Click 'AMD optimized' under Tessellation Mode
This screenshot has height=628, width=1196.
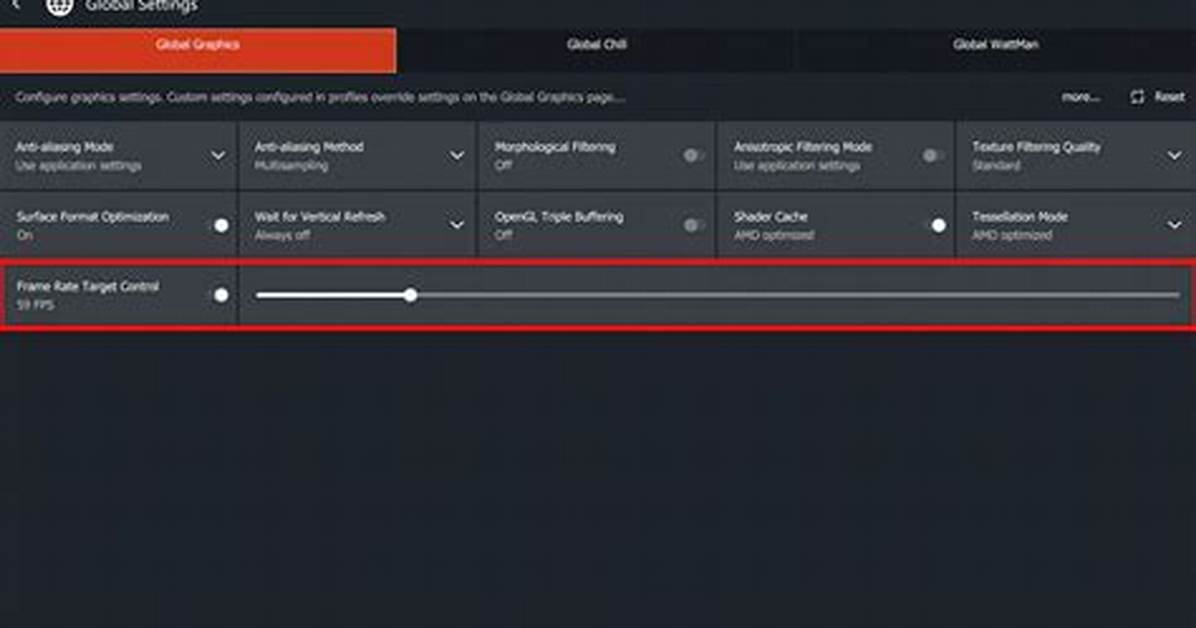1011,235
